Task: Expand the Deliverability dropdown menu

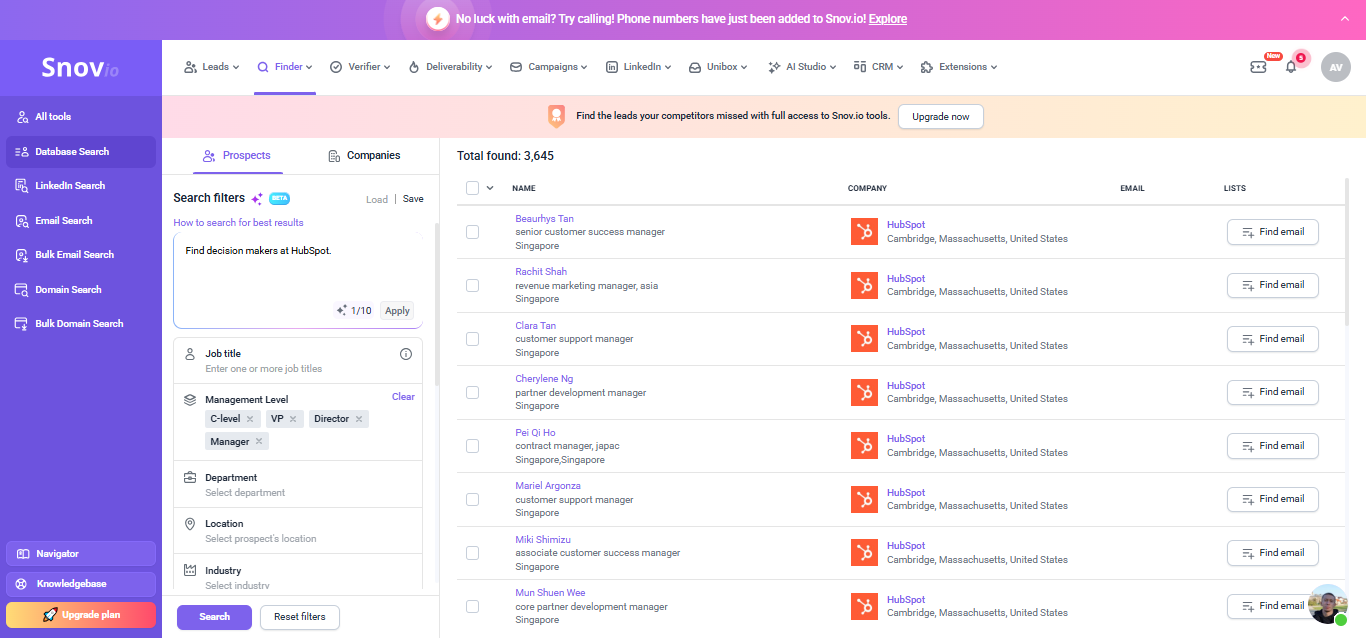Action: pos(450,67)
